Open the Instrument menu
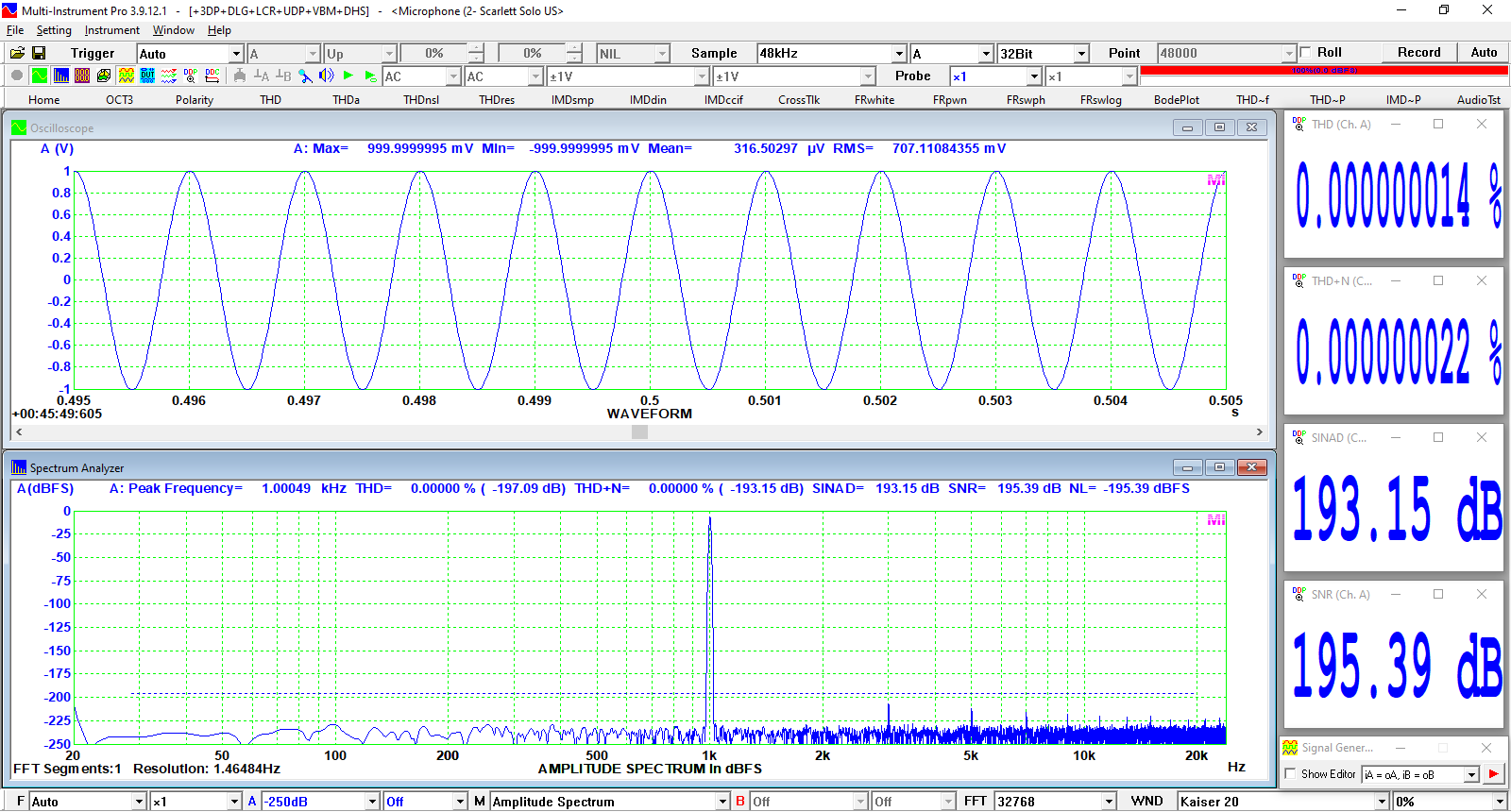Viewport: 1511px width, 812px height. click(x=112, y=30)
